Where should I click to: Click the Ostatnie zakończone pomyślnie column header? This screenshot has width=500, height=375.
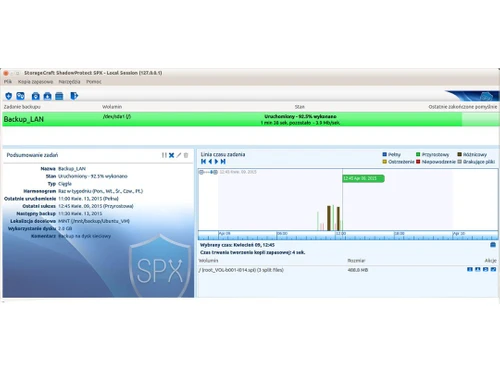click(x=463, y=107)
